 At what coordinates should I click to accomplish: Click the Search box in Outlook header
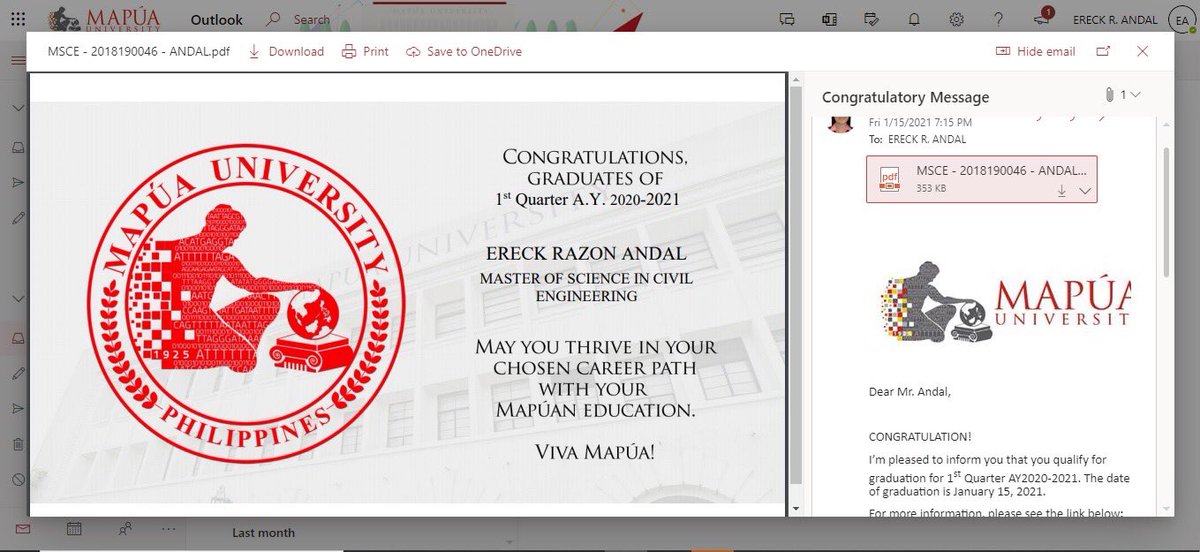(x=310, y=19)
